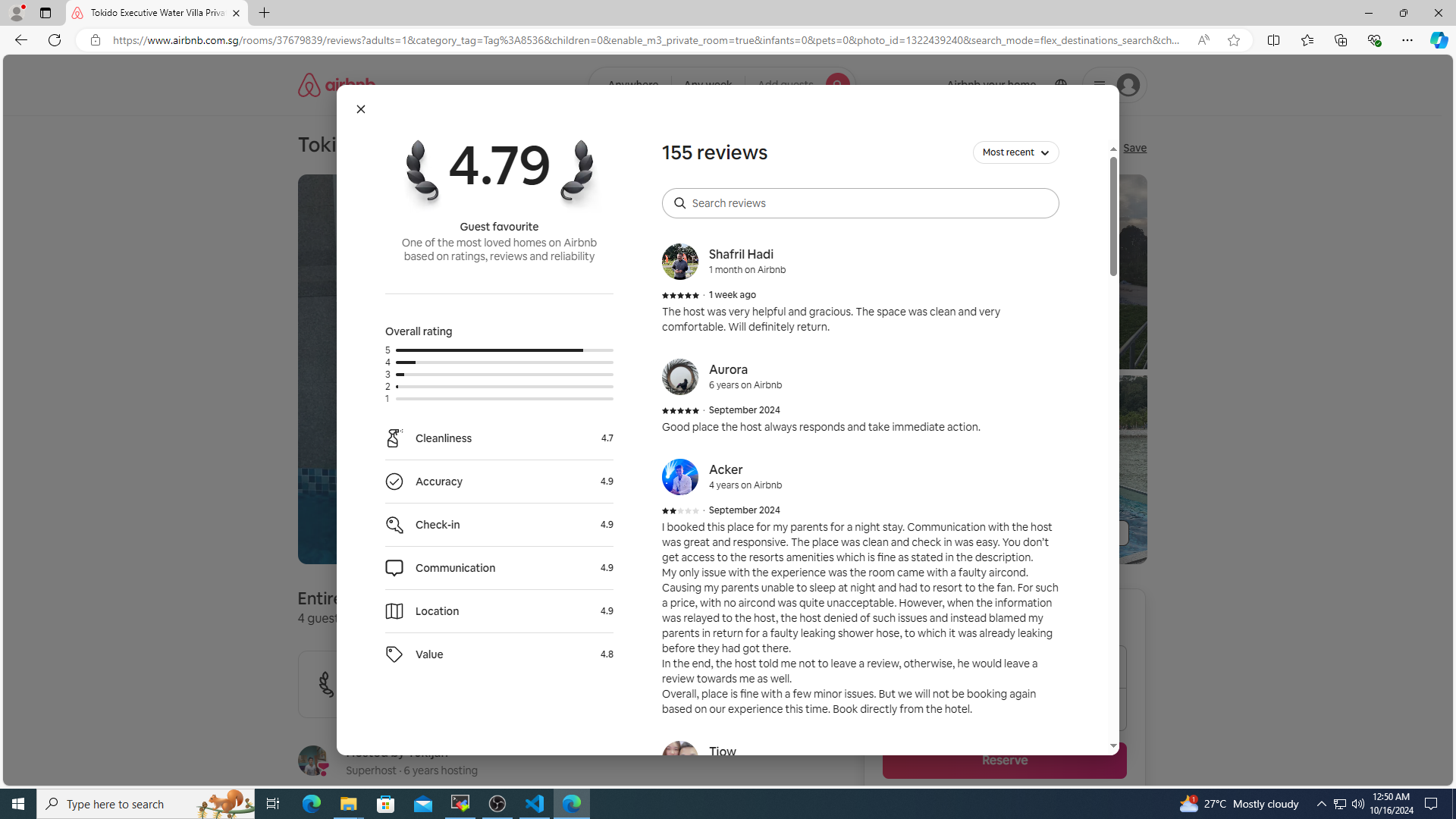1456x819 pixels.
Task: Open Edge Split screen icon
Action: coord(1273,40)
